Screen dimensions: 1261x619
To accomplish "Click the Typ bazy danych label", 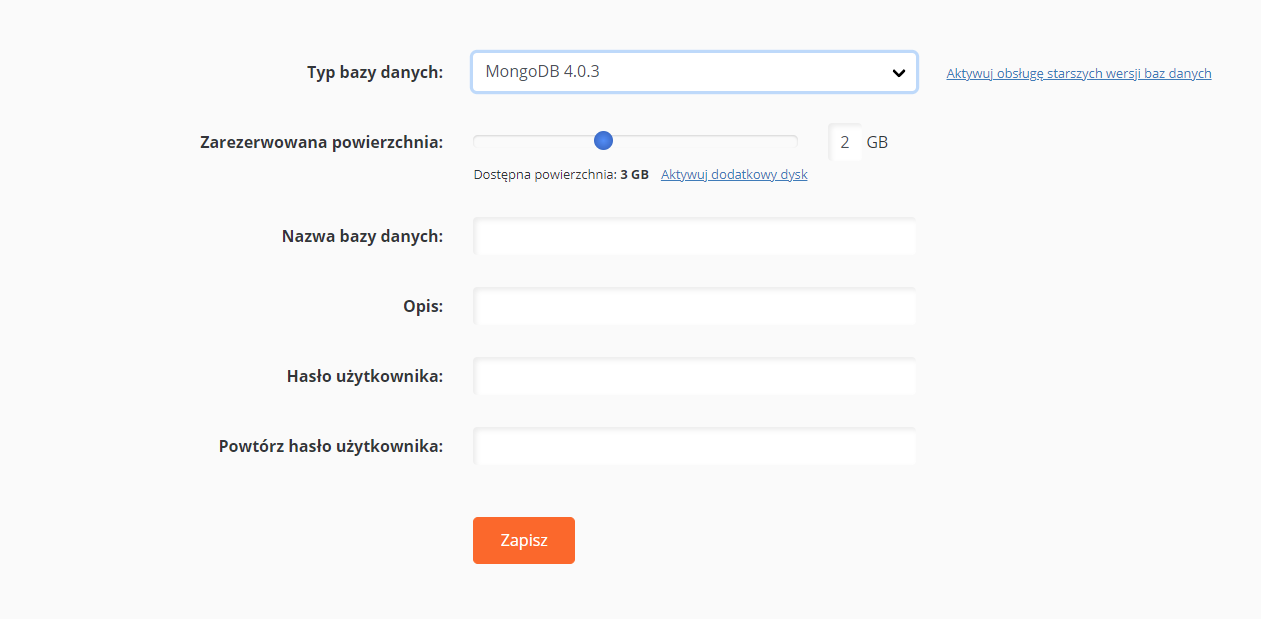I will [x=375, y=72].
